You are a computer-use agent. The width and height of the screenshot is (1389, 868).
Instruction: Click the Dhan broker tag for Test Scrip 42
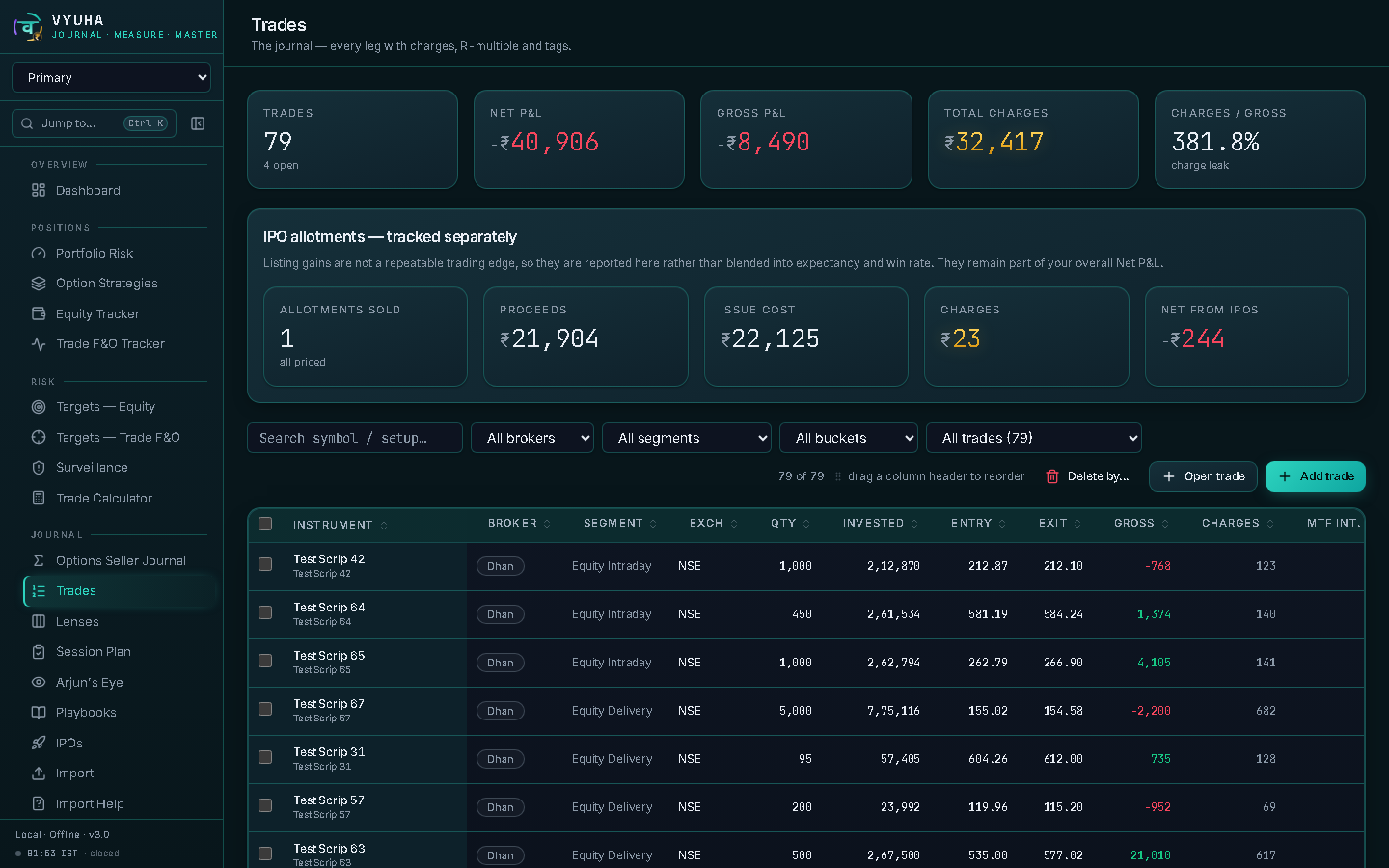pos(501,566)
